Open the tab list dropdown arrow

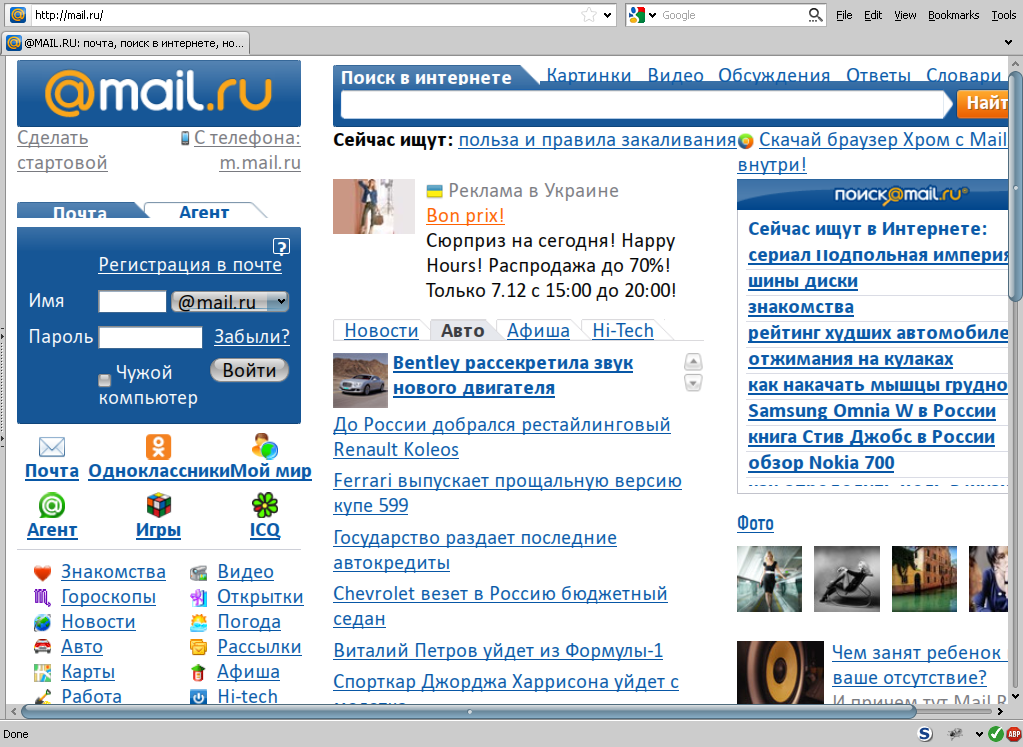pos(1009,43)
